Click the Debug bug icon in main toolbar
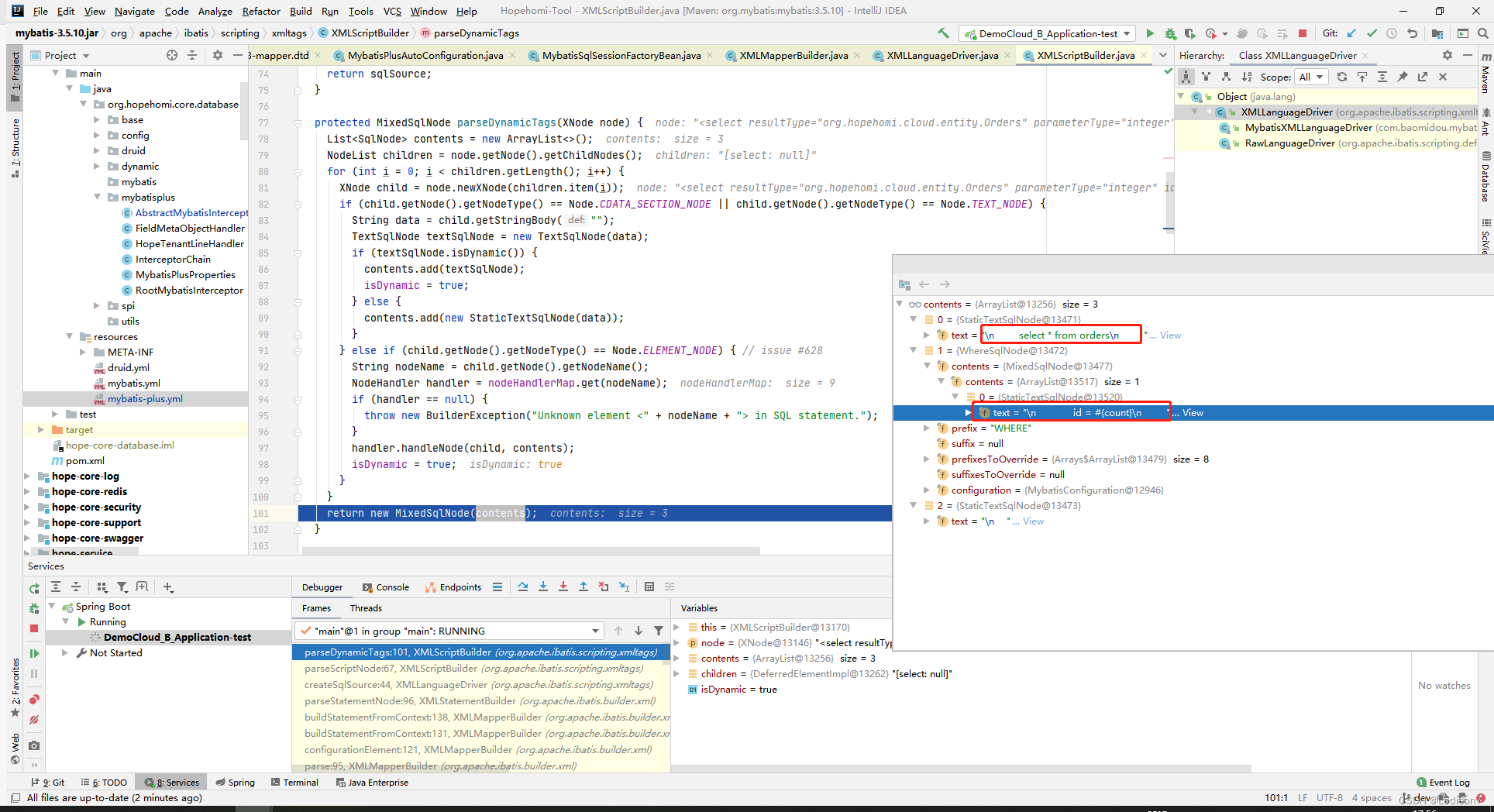 click(x=1170, y=33)
